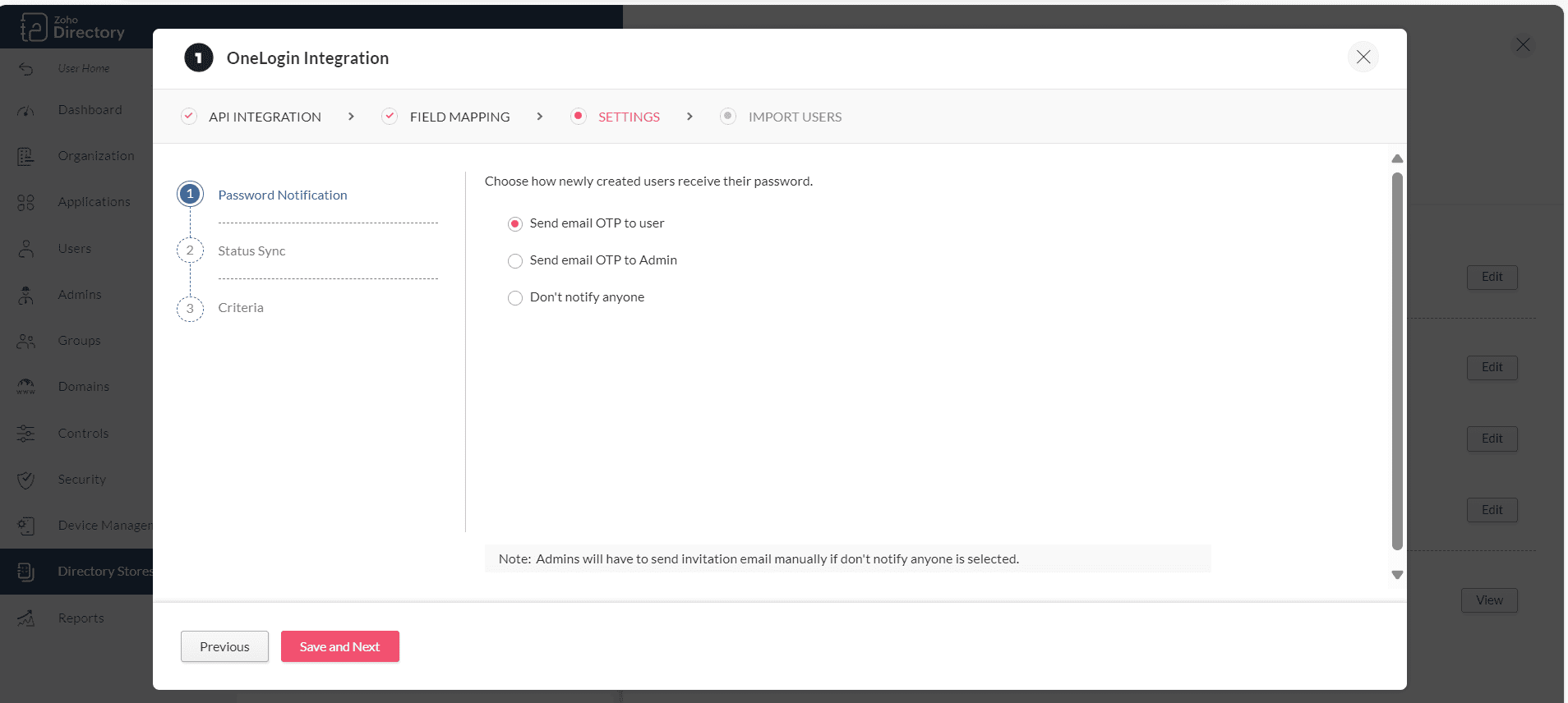Click the Controls sliders icon

pos(26,434)
